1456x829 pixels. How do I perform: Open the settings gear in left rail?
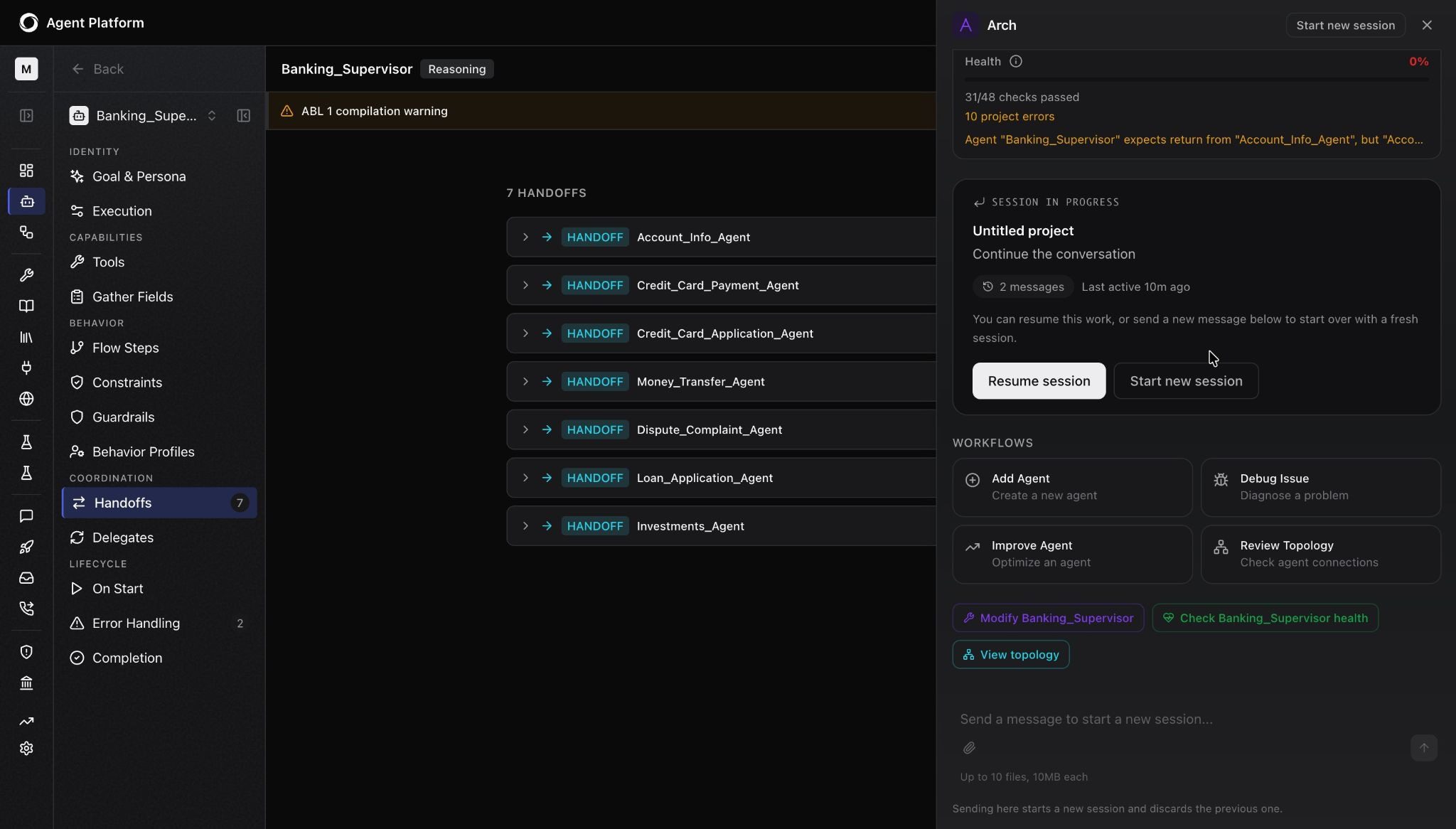coord(26,749)
